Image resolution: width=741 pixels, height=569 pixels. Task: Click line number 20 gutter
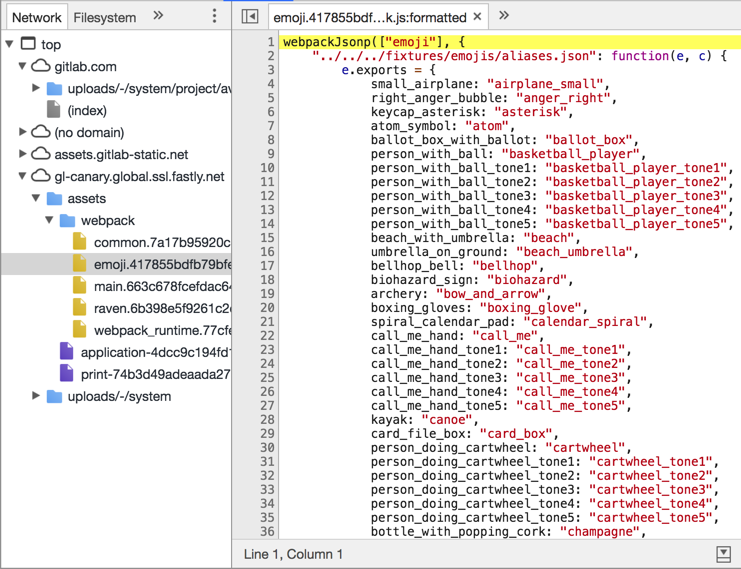point(267,308)
